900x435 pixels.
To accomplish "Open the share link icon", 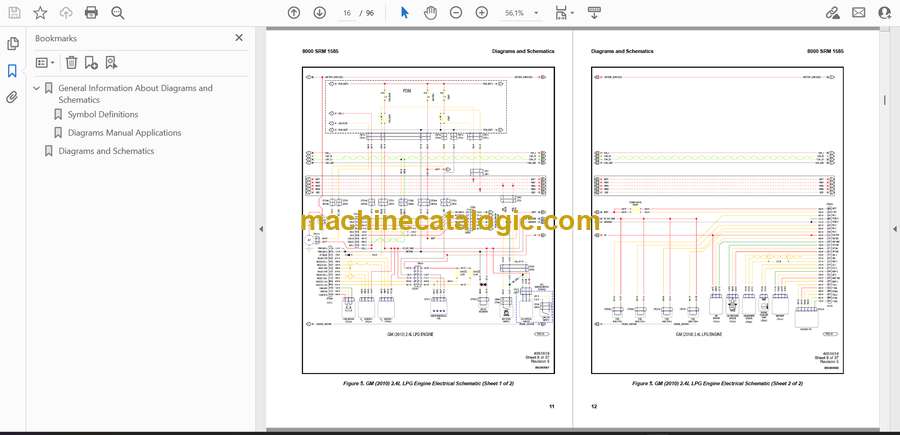I will (832, 13).
